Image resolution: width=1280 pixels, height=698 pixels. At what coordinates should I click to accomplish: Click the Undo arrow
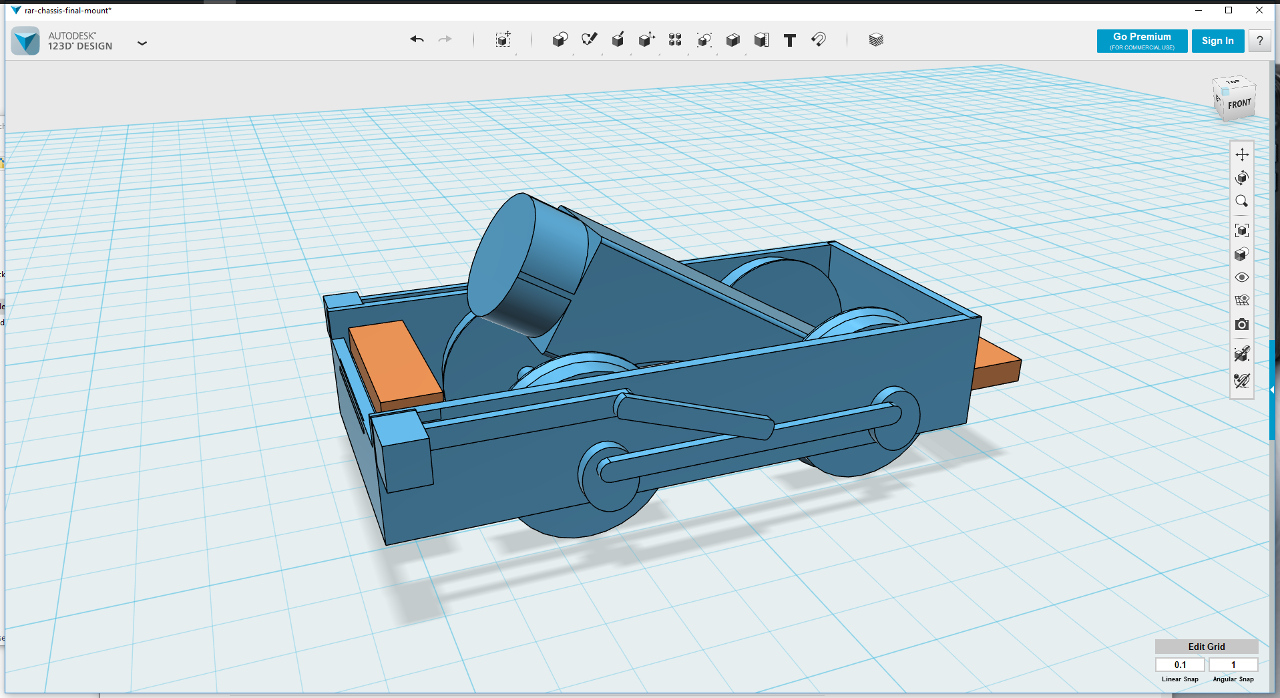tap(417, 40)
